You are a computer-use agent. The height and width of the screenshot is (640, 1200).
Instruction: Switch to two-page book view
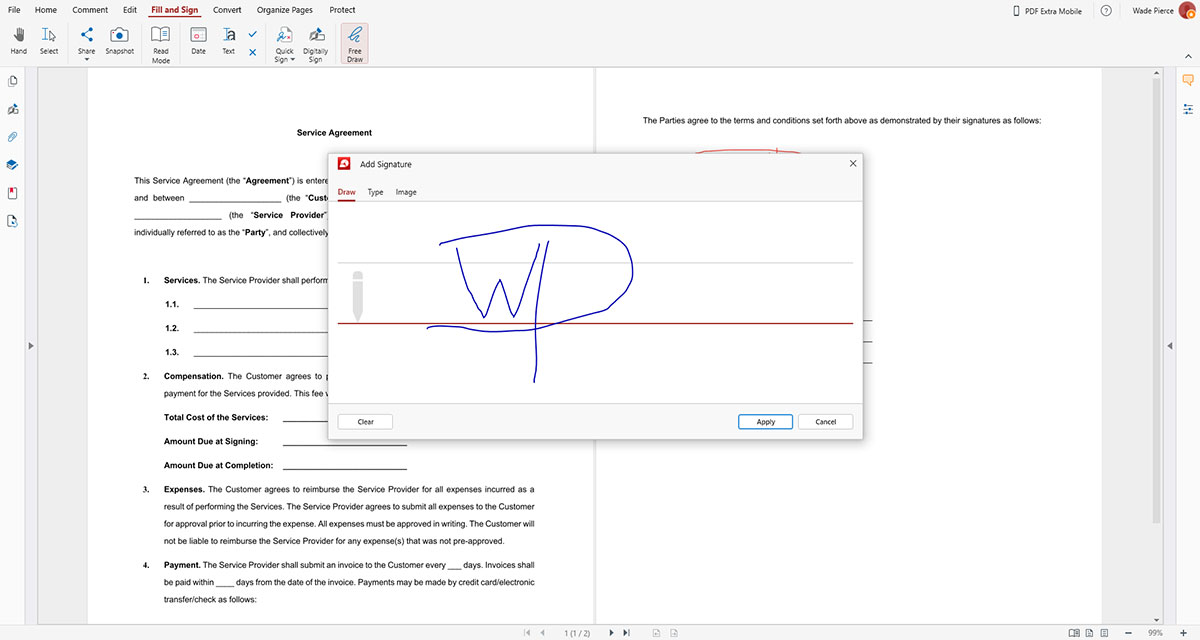(1073, 632)
